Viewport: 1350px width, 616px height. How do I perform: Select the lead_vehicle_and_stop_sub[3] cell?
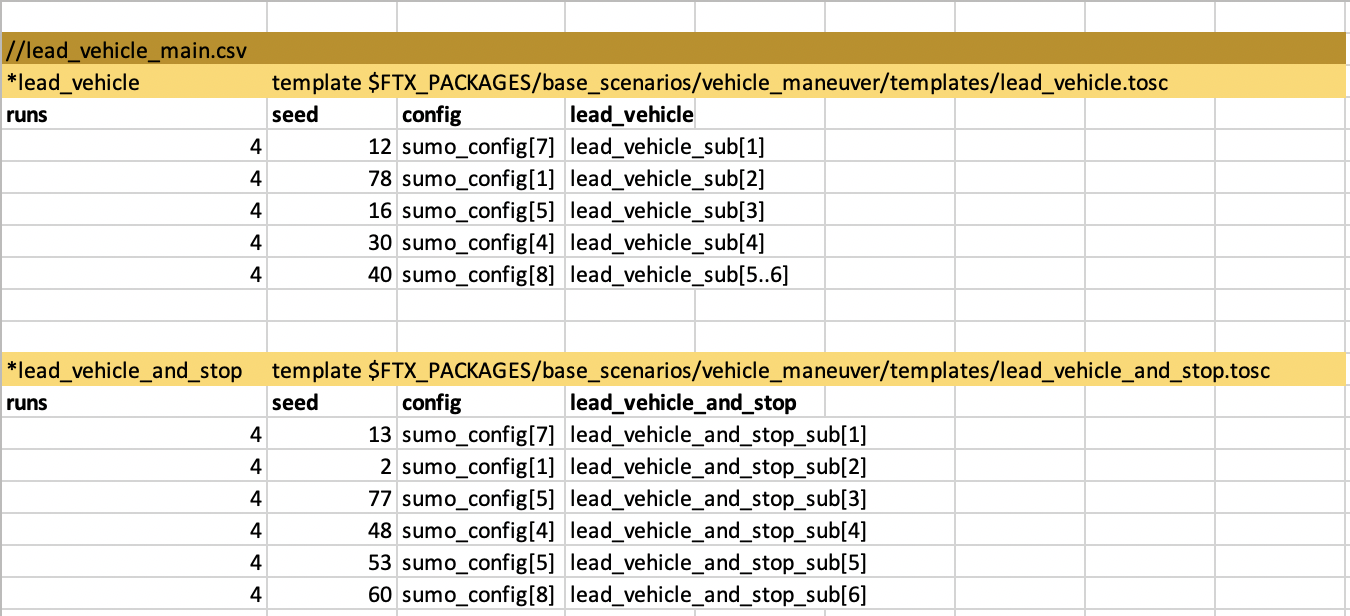[718, 499]
